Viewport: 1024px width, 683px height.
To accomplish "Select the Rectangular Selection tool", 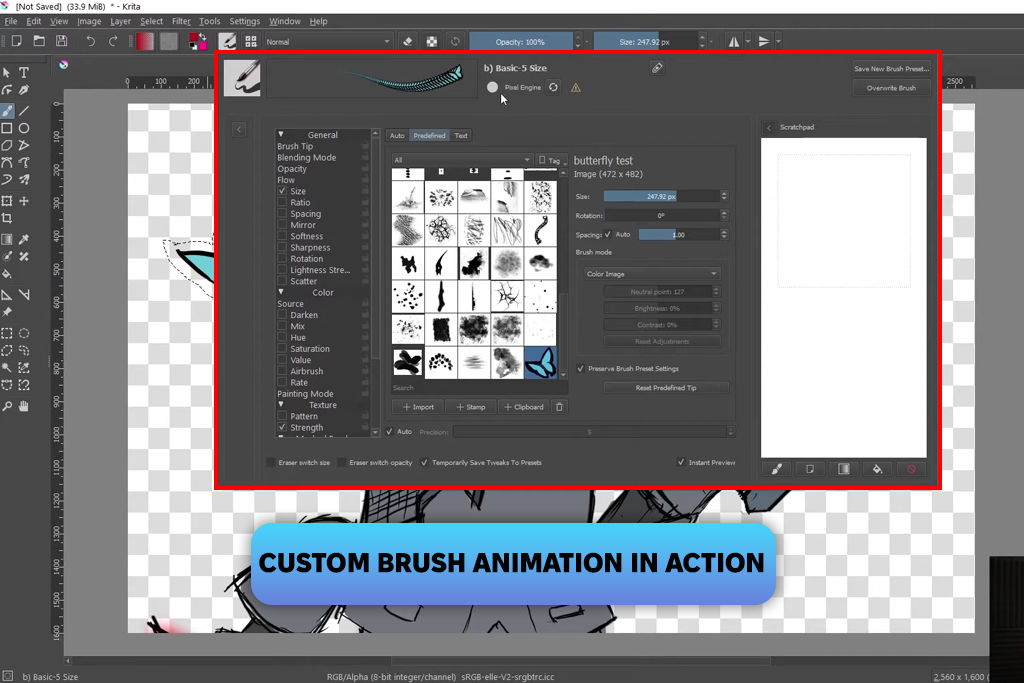I will [x=7, y=333].
